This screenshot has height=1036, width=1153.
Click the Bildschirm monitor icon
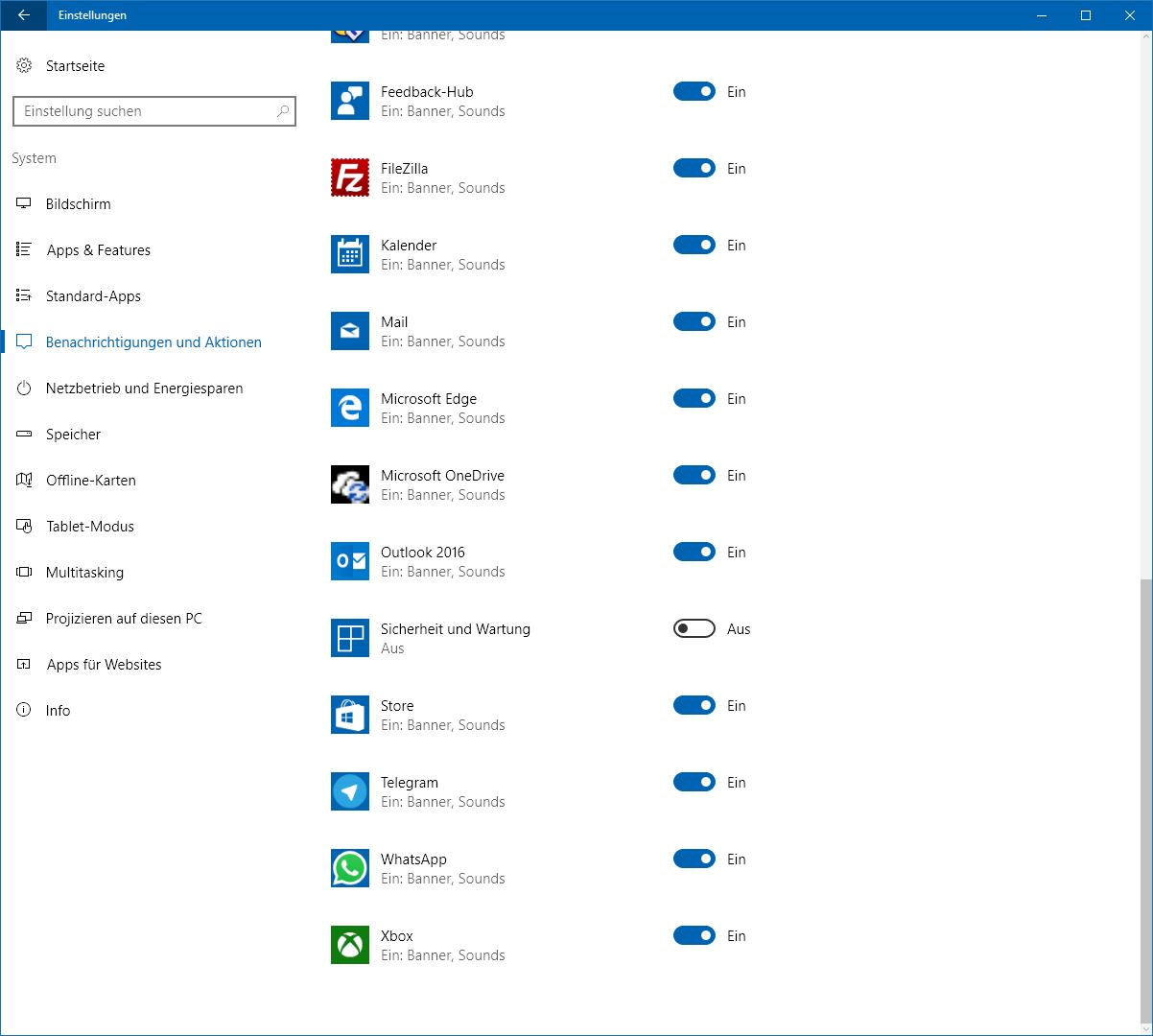point(24,204)
